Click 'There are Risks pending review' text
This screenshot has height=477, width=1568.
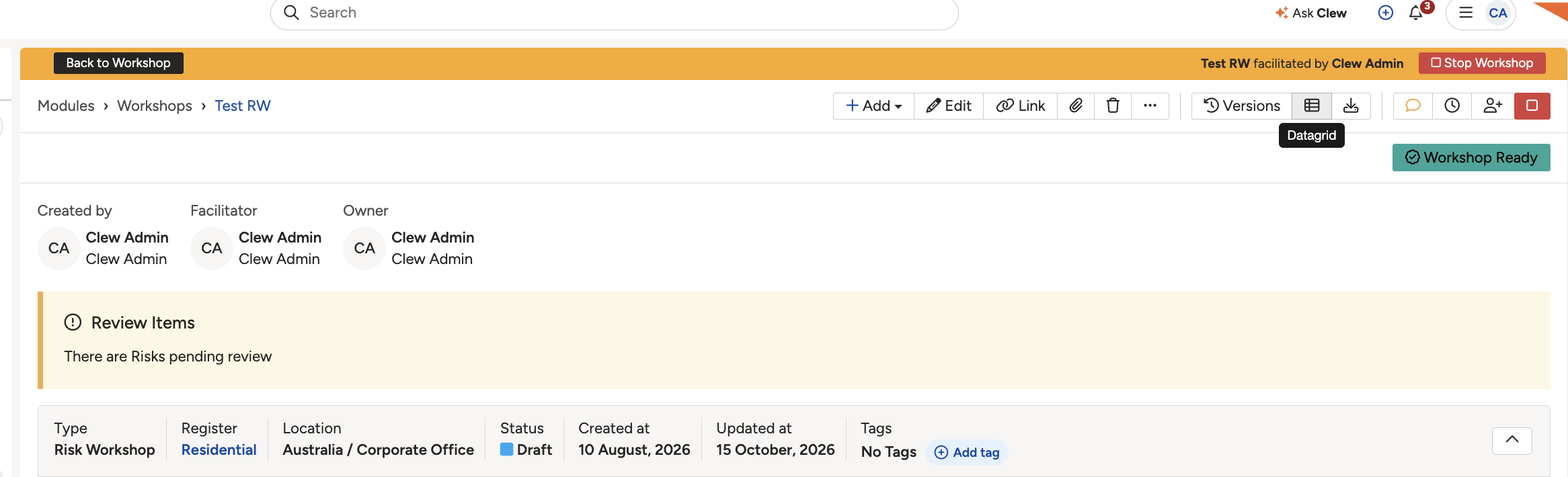(168, 357)
